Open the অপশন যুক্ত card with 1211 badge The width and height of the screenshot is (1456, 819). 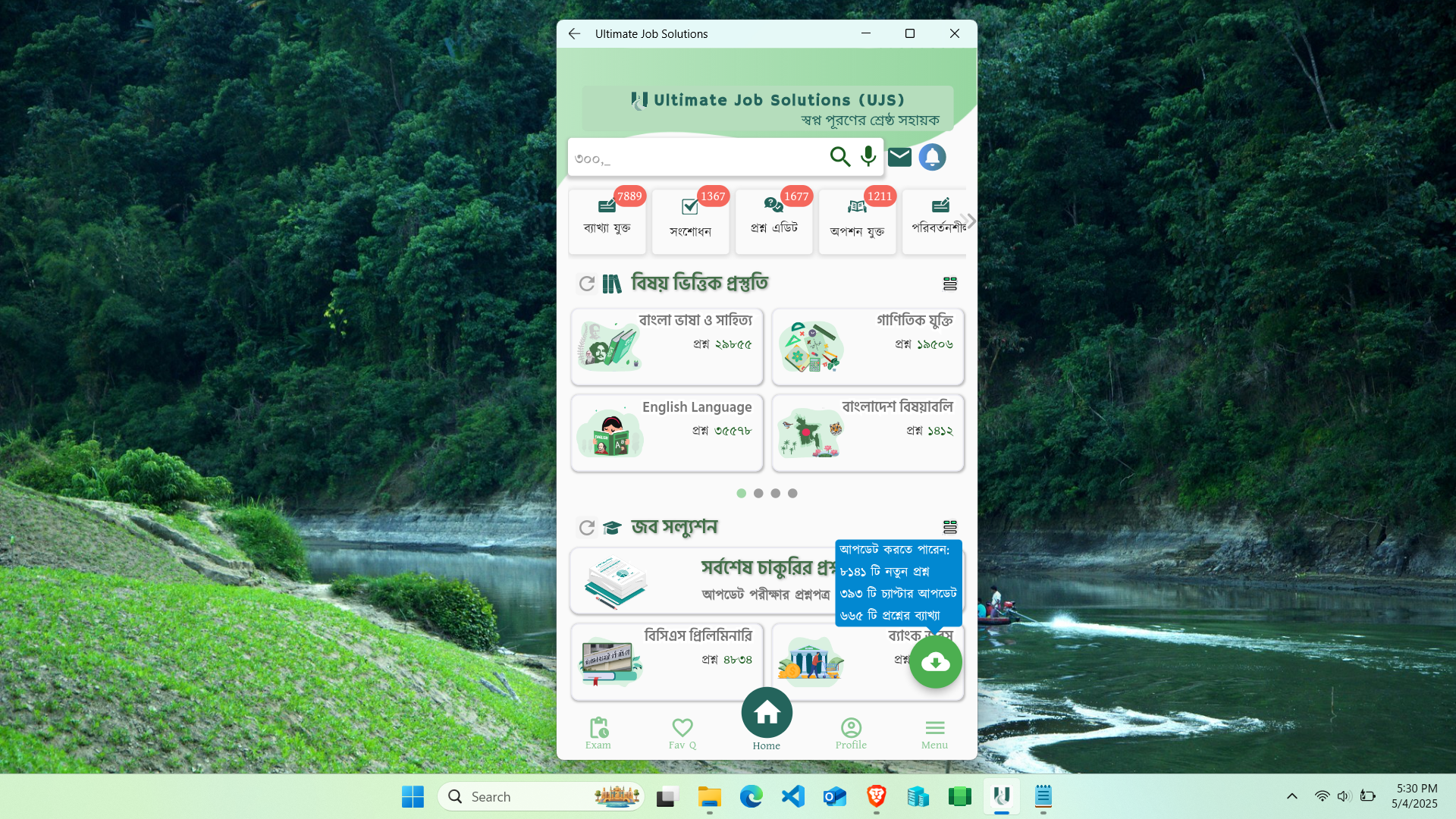click(857, 221)
